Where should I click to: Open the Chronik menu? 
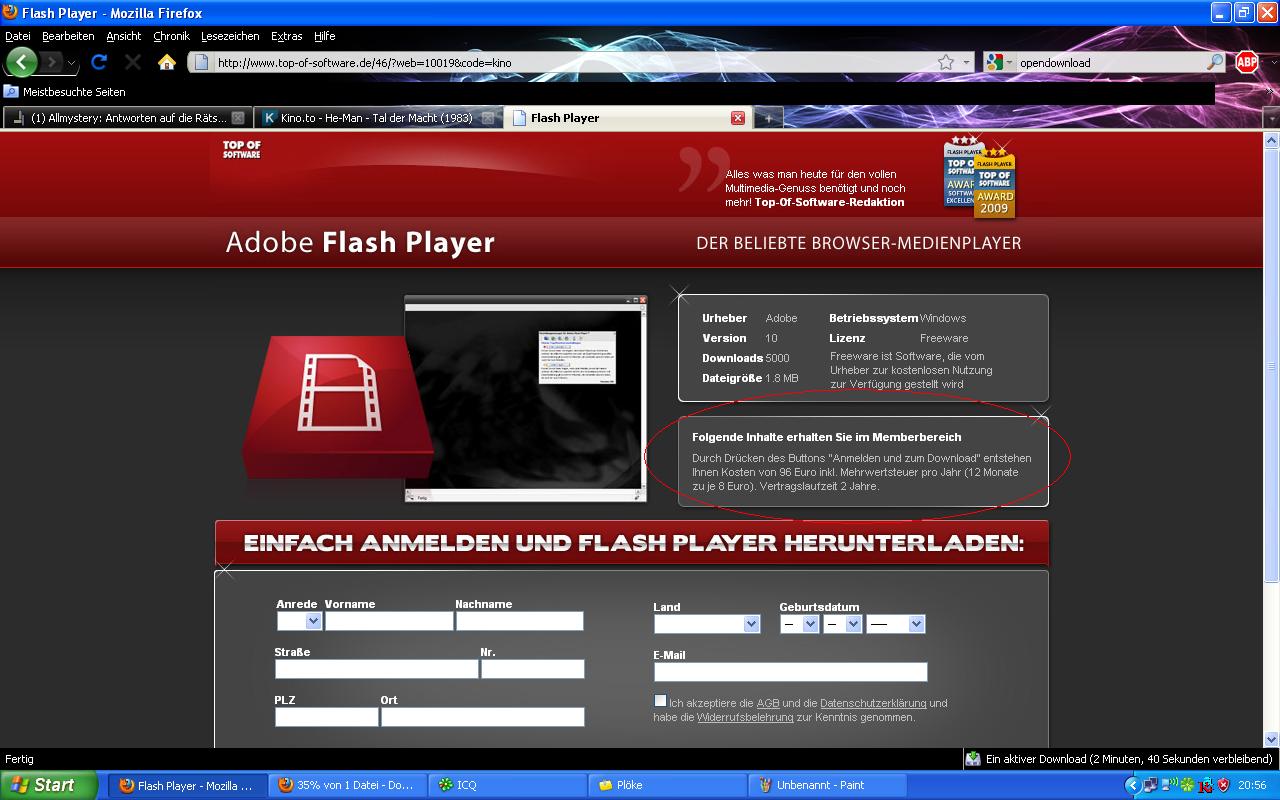(171, 36)
